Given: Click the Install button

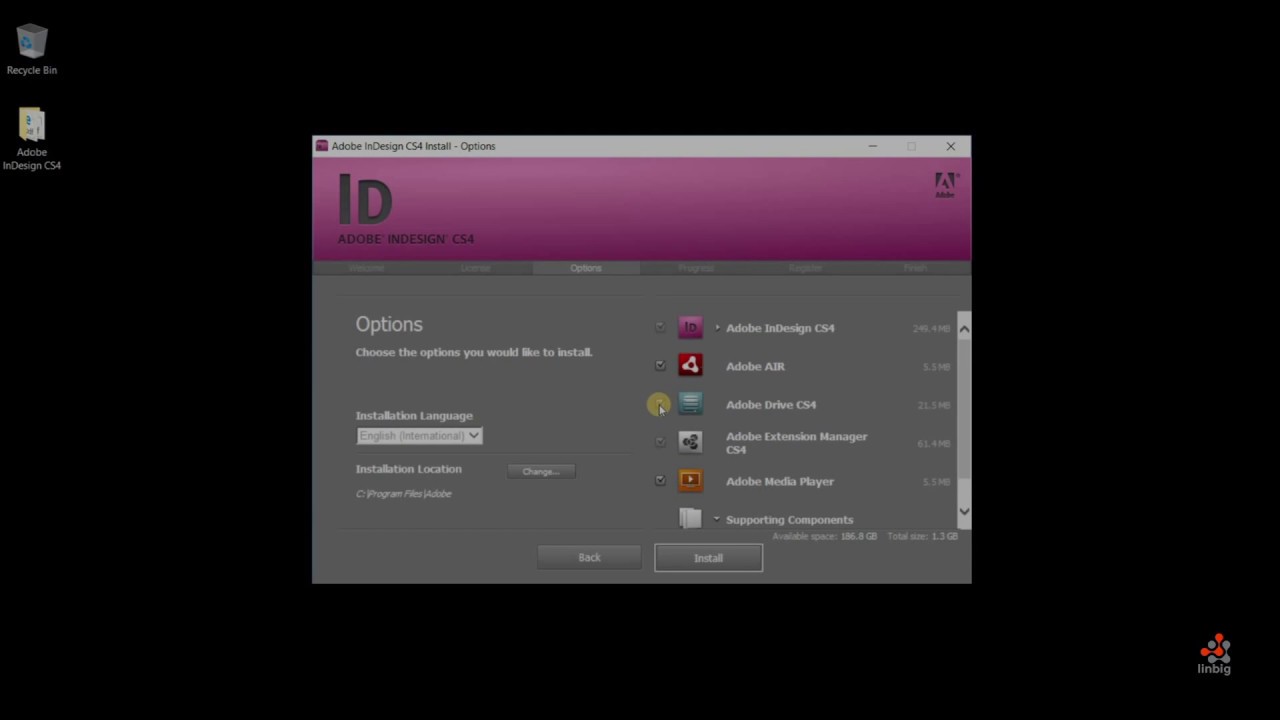Looking at the screenshot, I should [x=708, y=558].
